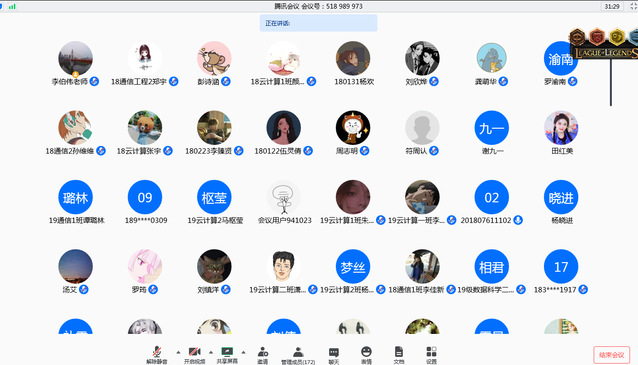This screenshot has height=365, width=638.
Task: Click the mic icon next to 201807611102
Action: pos(518,220)
